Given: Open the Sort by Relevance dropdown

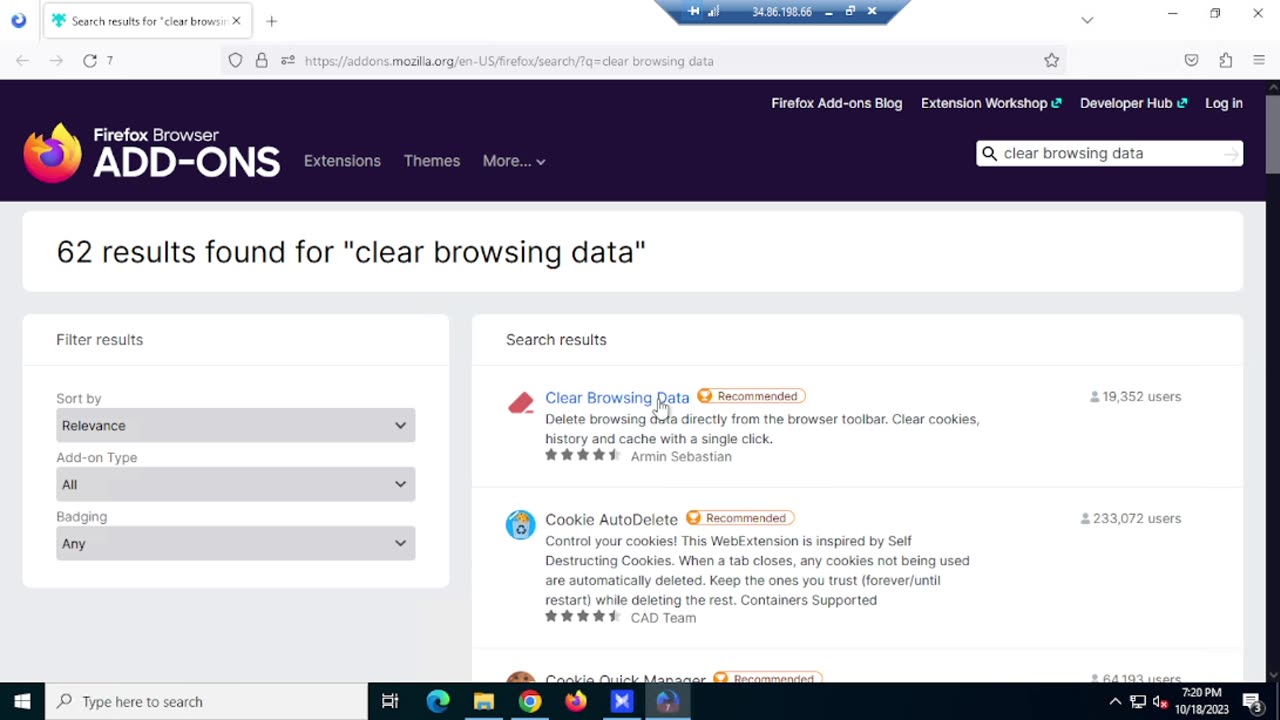Looking at the screenshot, I should click(235, 425).
